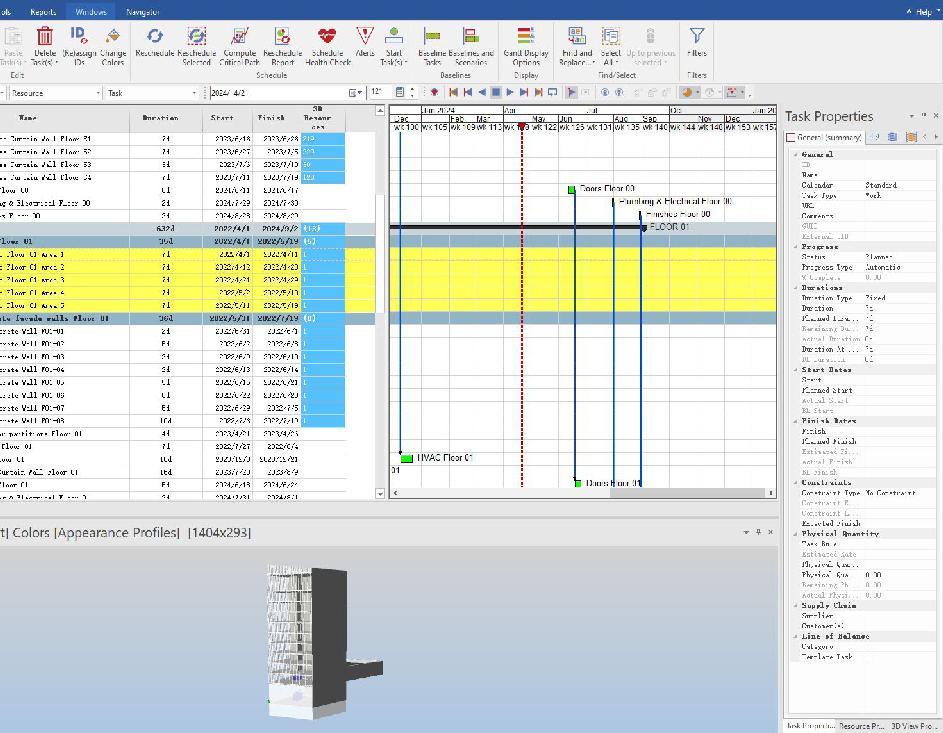The image size is (943, 733).
Task: Click the focus date field 2024/4/2
Action: (280, 93)
